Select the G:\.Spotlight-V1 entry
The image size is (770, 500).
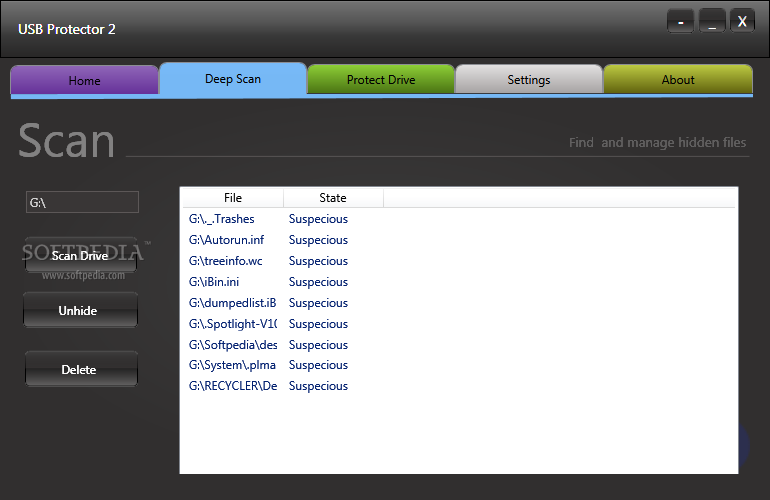(x=459, y=324)
